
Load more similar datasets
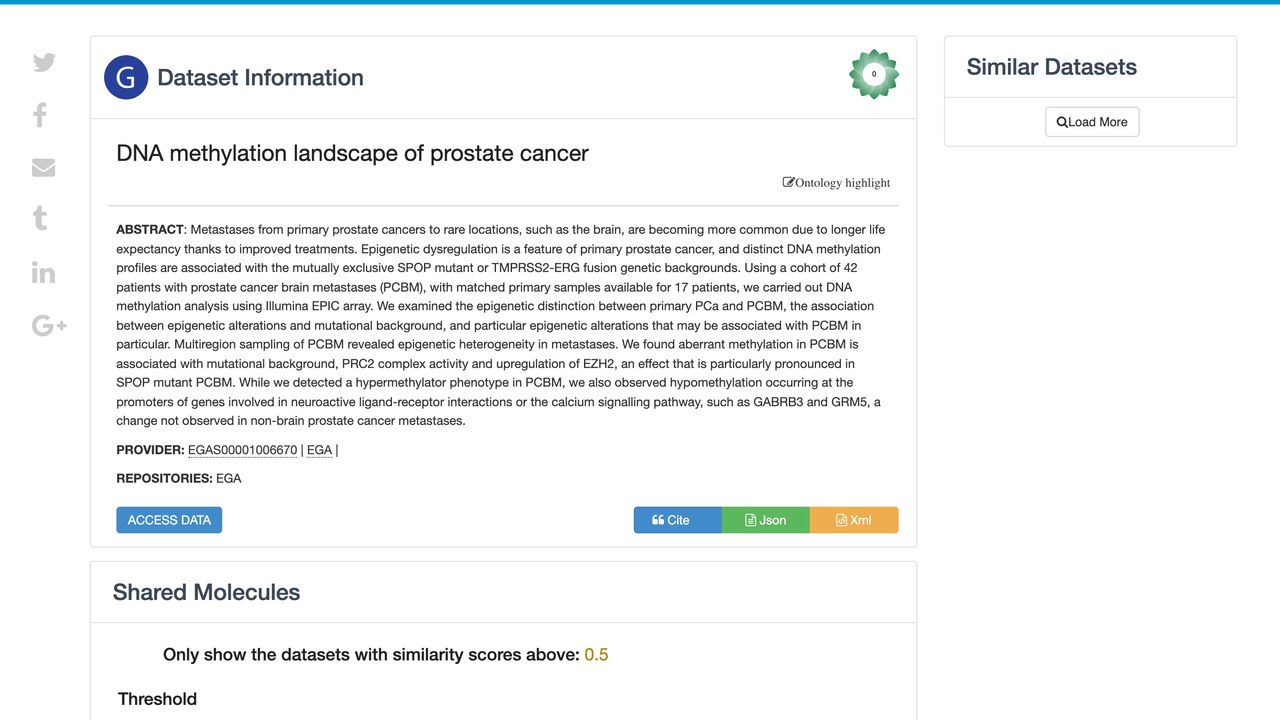click(x=1092, y=122)
